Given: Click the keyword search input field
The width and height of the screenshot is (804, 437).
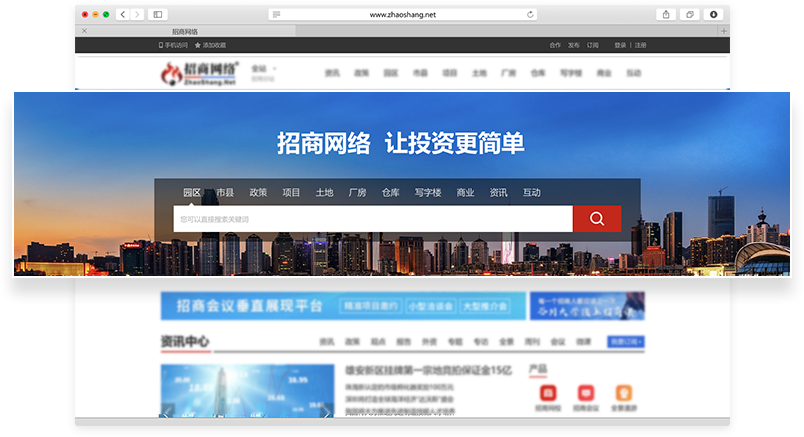Looking at the screenshot, I should coord(372,219).
